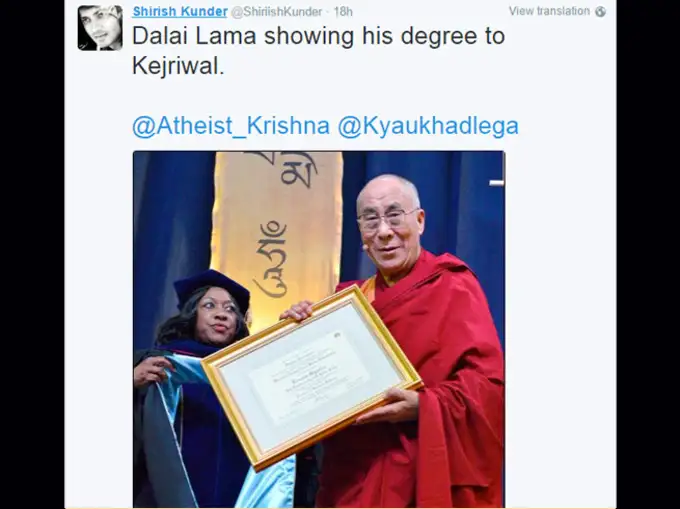Open the @Kyaukhadlega mention
The image size is (680, 509).
[x=428, y=126]
